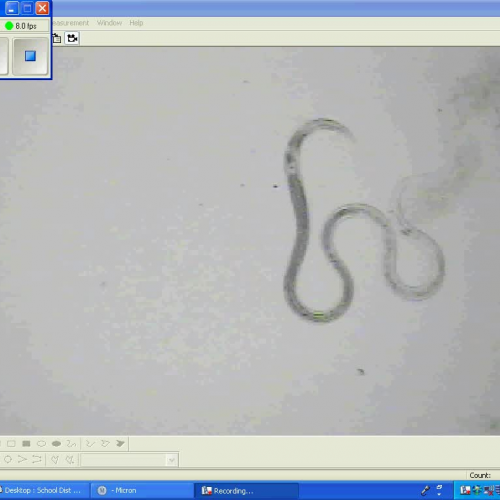Viewport: 500px width, 500px height.
Task: Open the Window menu
Action: coord(109,23)
